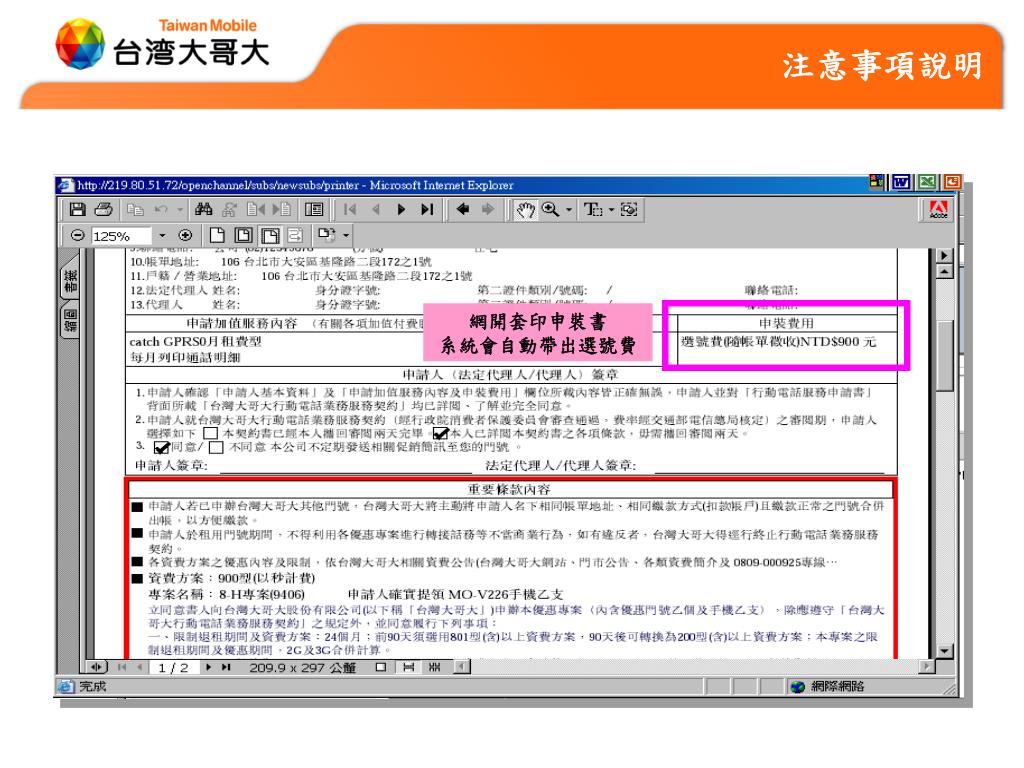Select Continuous Facing layout icon
The width and height of the screenshot is (1024, 768).
pyautogui.click(x=434, y=667)
